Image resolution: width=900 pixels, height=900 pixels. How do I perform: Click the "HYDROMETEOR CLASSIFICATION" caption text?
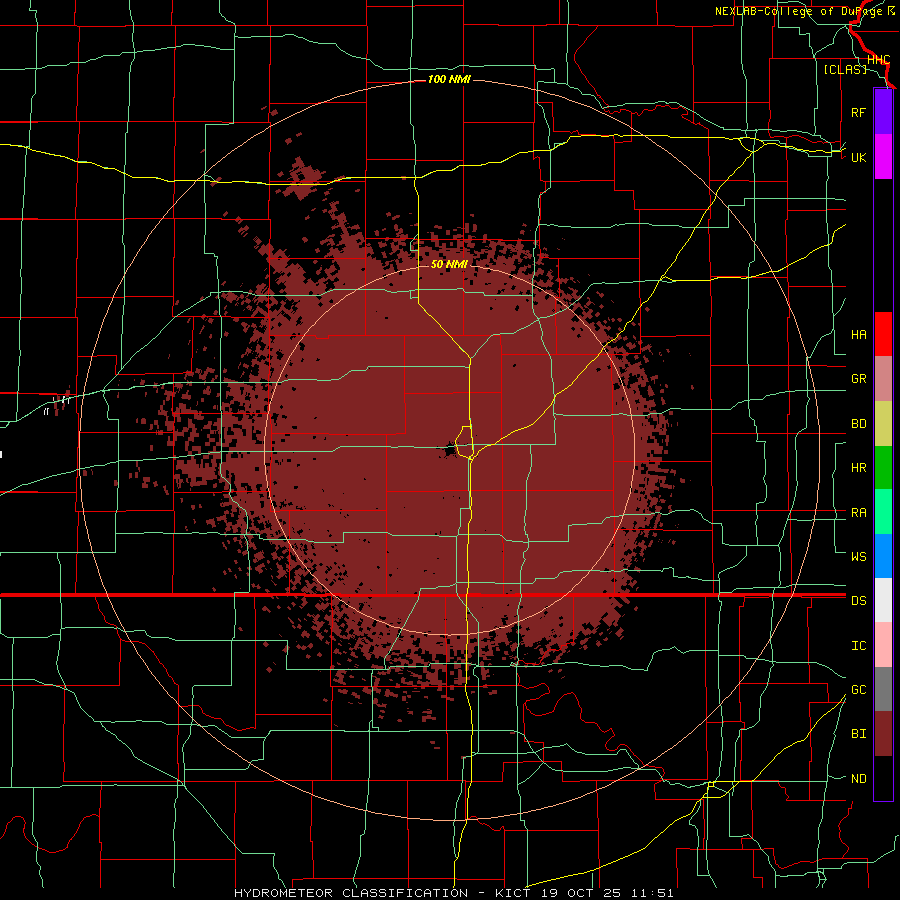[351, 893]
